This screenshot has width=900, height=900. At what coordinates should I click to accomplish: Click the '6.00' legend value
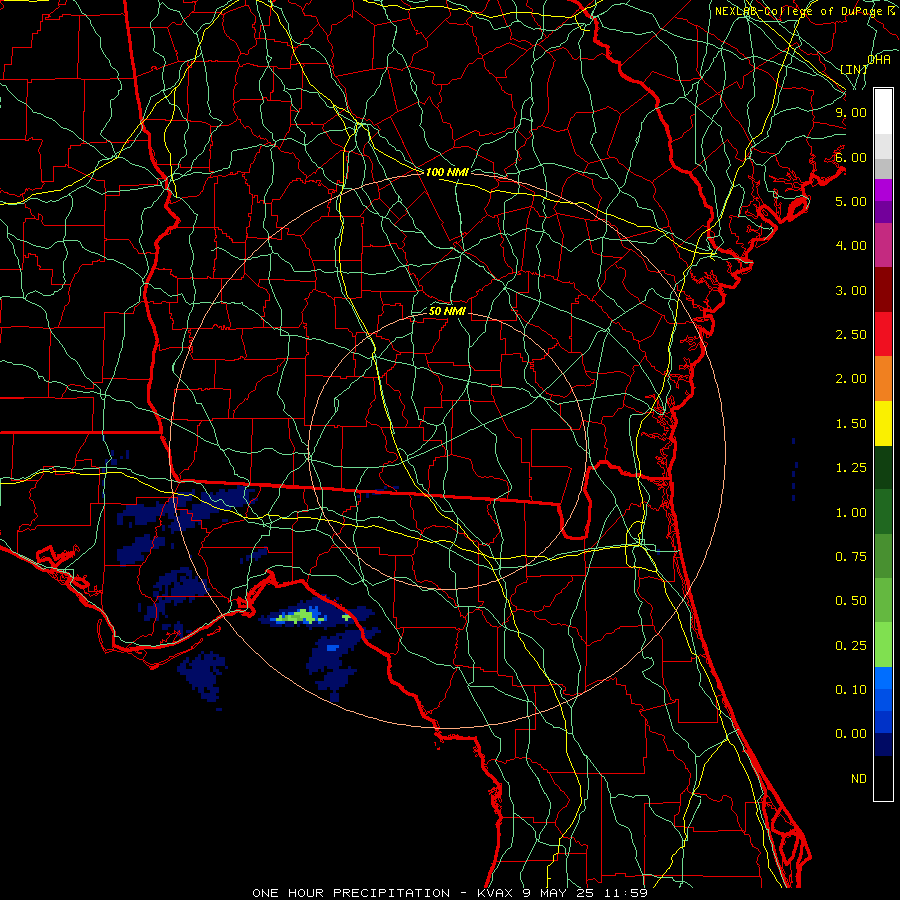pyautogui.click(x=851, y=157)
